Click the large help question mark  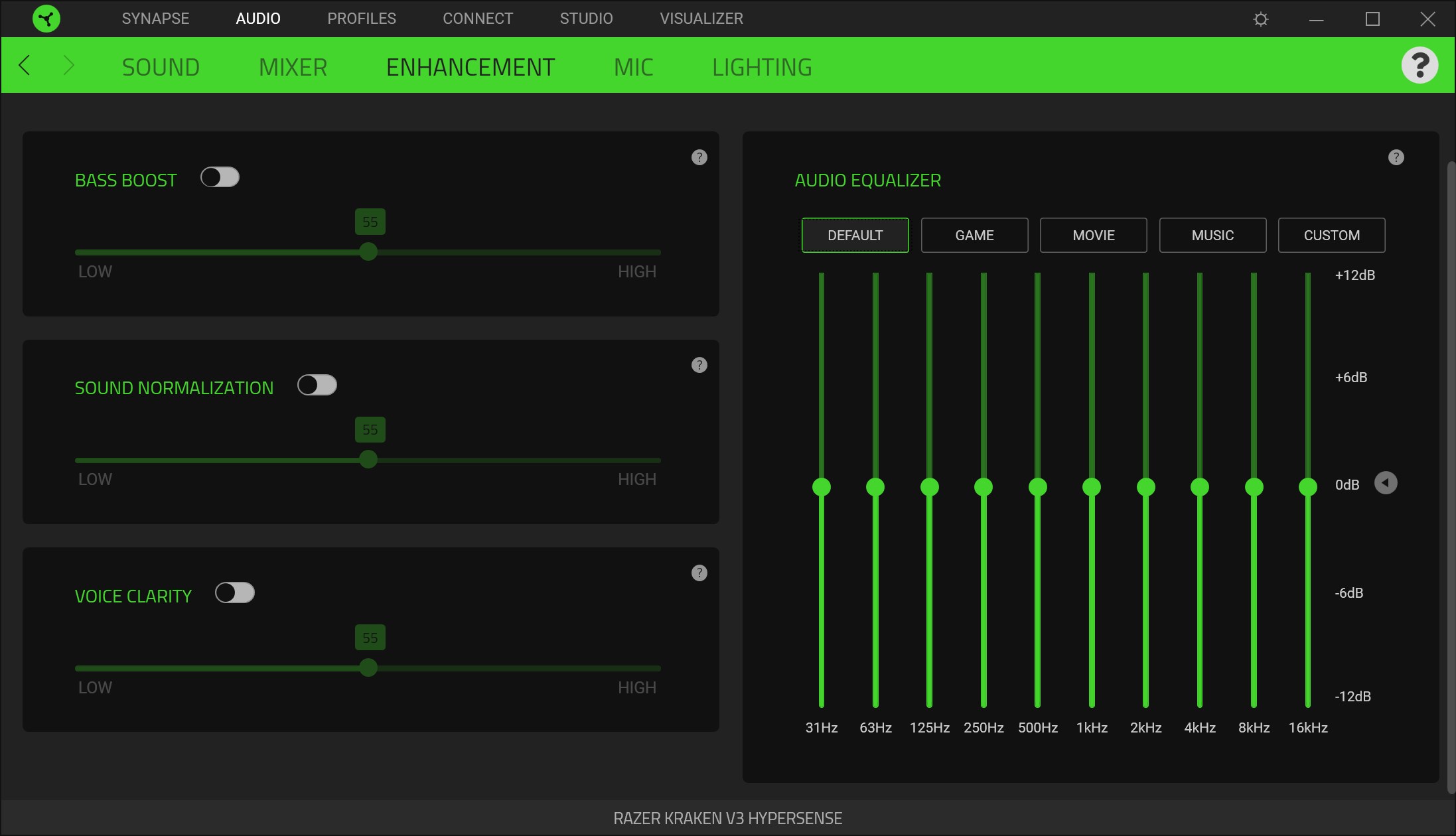tap(1420, 65)
